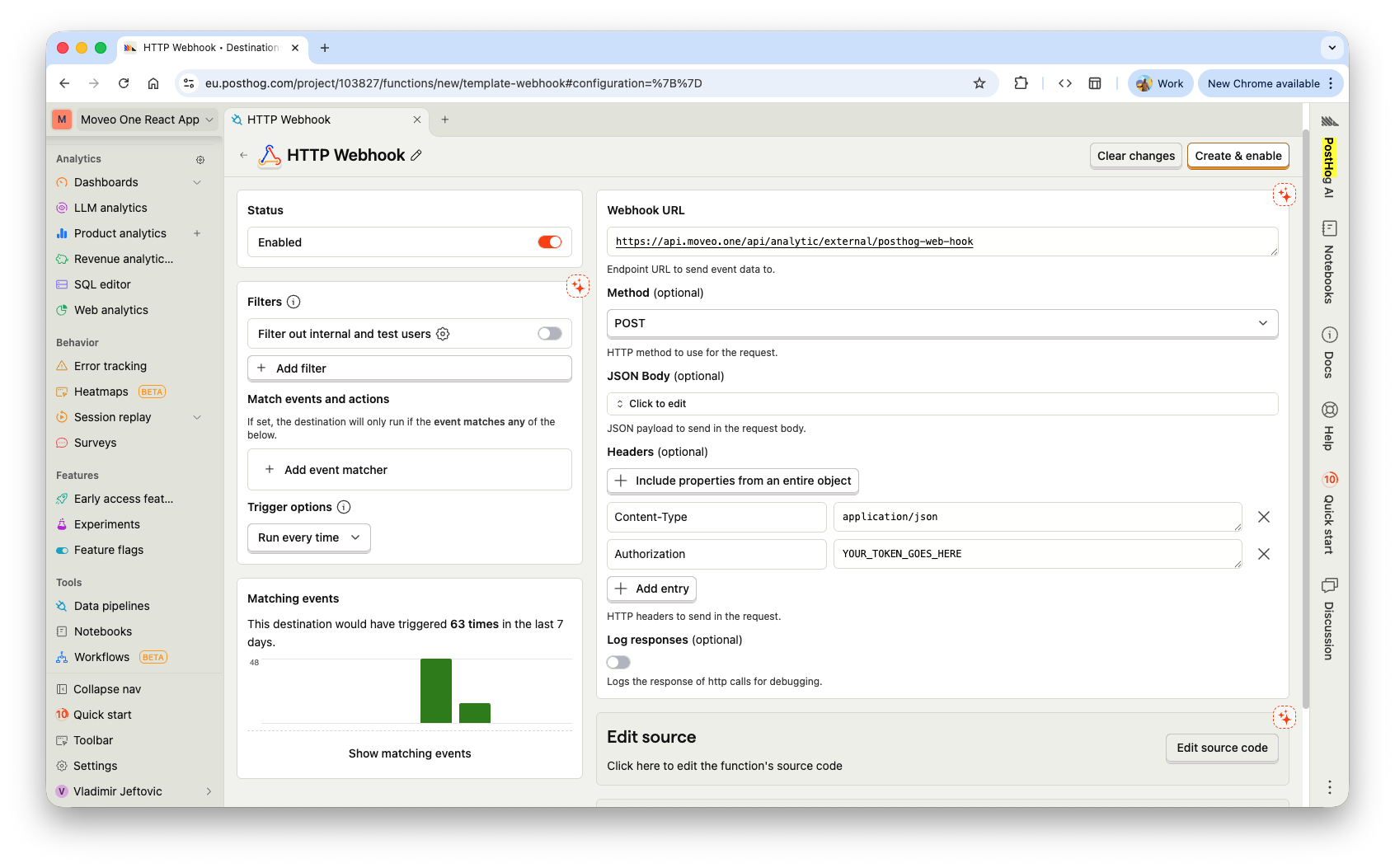Toggle the Enabled status switch

(x=550, y=242)
